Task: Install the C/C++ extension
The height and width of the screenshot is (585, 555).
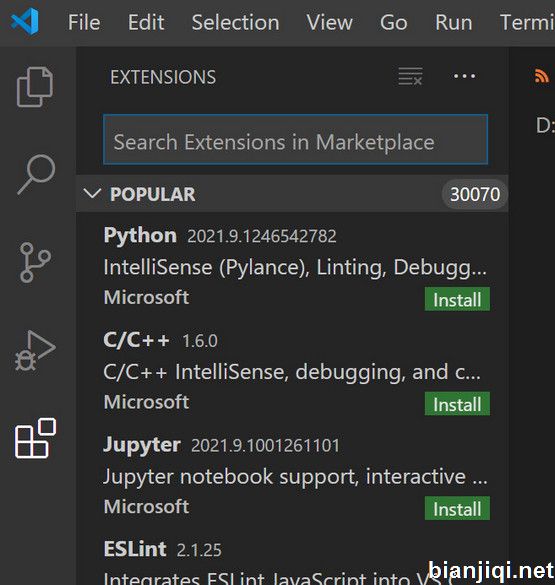Action: point(457,404)
